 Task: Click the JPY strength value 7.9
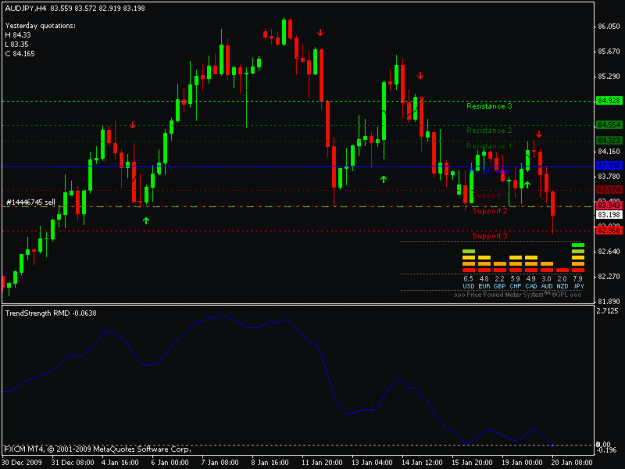[x=578, y=279]
